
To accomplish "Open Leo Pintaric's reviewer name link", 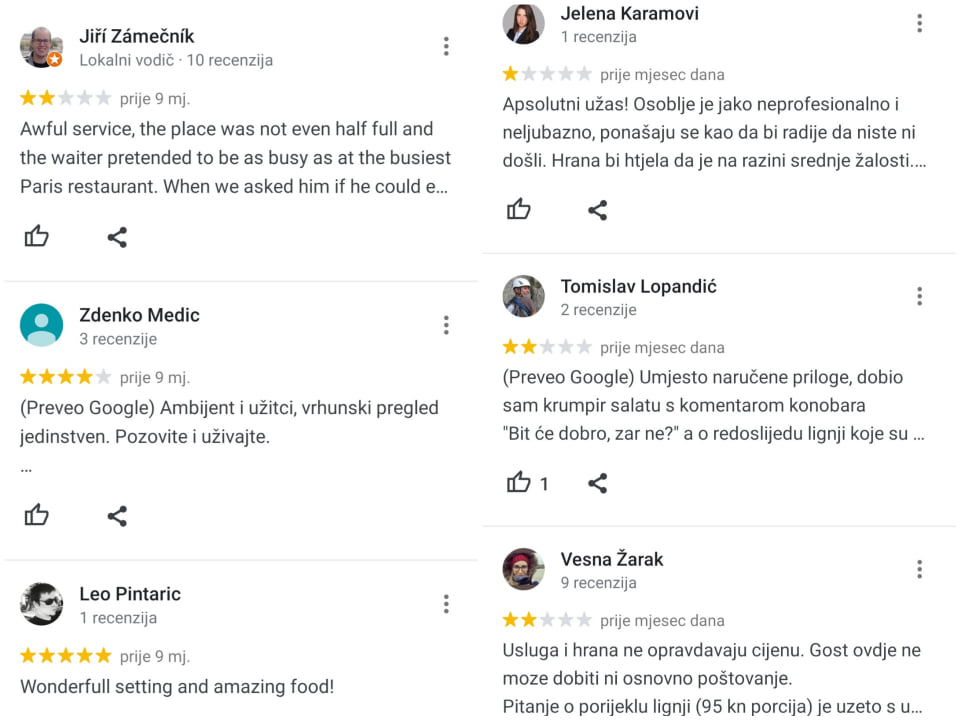I will (130, 594).
